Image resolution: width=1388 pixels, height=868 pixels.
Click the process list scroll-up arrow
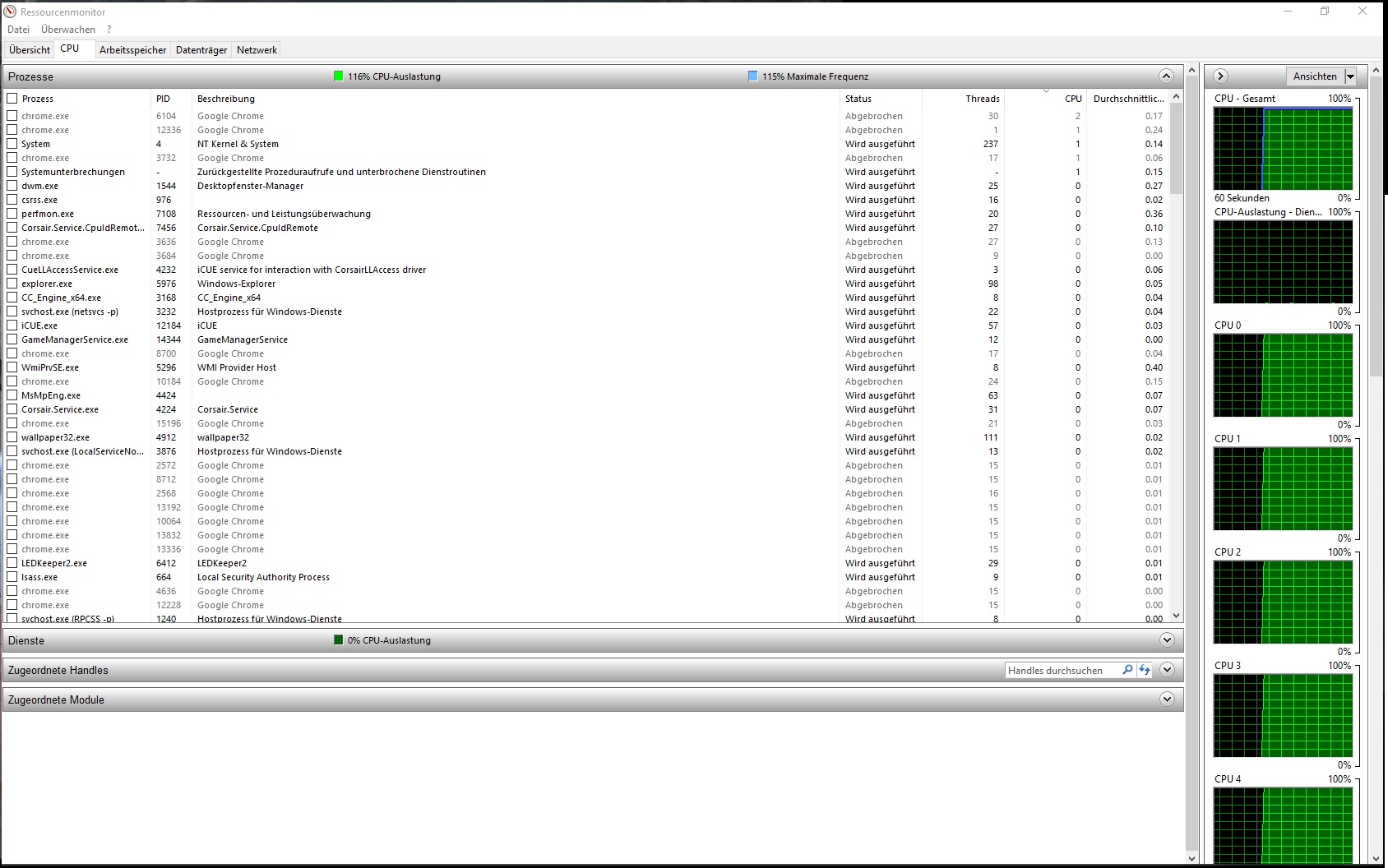click(x=1176, y=97)
